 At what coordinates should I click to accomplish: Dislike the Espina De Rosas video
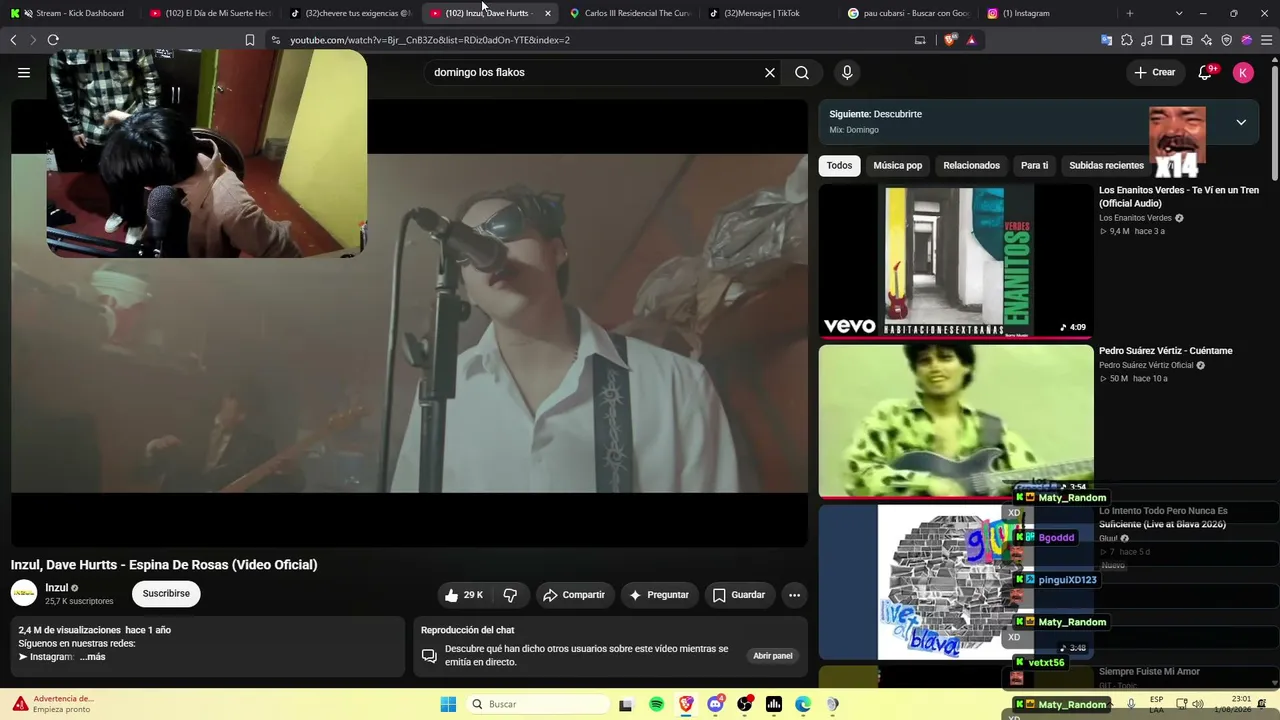pos(510,595)
